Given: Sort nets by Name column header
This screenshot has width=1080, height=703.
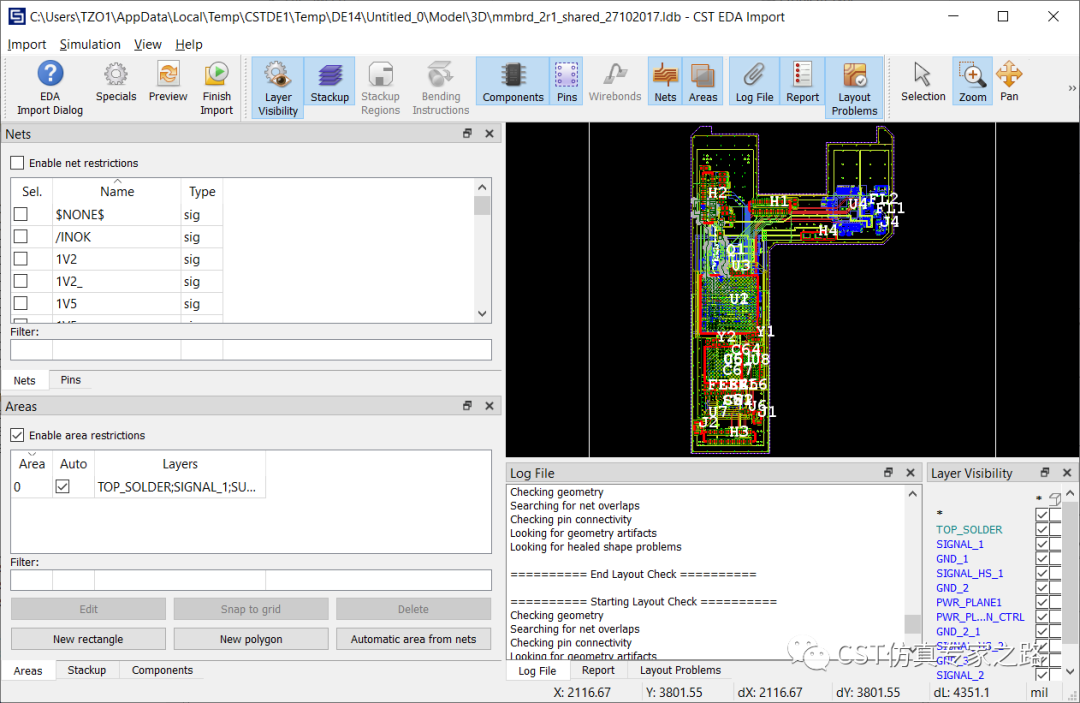Looking at the screenshot, I should [x=116, y=191].
